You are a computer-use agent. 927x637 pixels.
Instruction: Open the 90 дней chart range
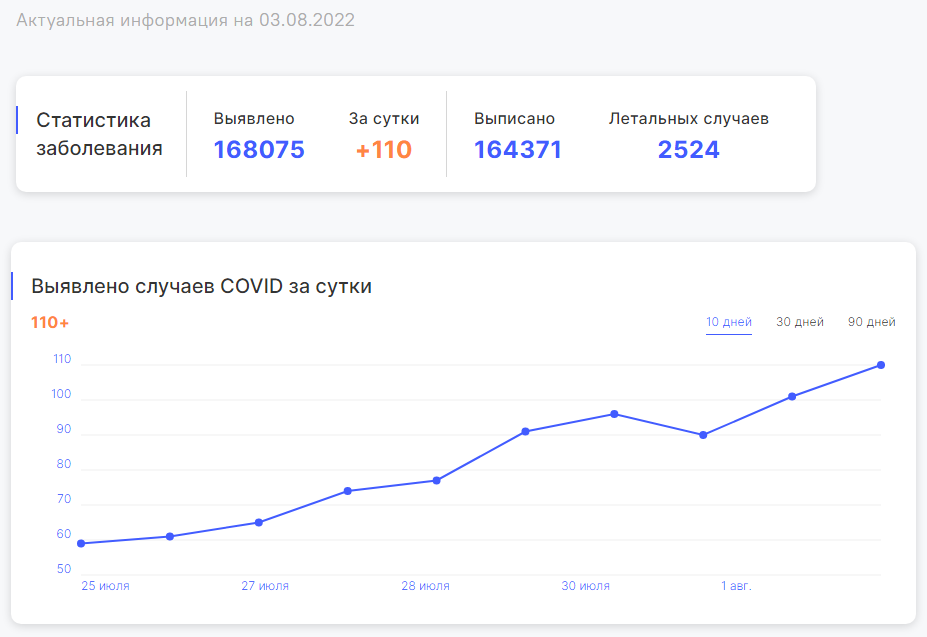pos(871,322)
